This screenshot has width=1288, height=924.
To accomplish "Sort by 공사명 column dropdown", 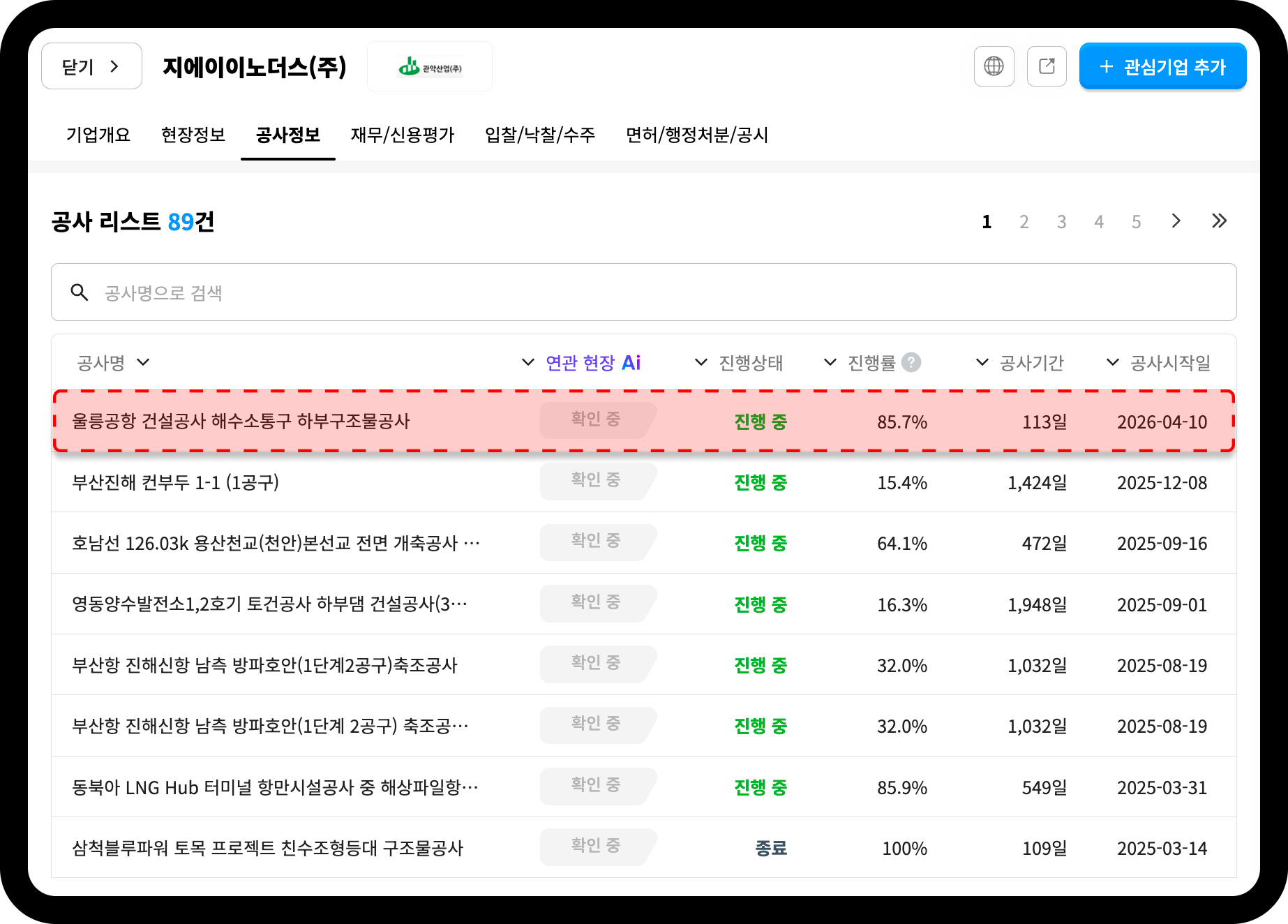I will point(113,363).
